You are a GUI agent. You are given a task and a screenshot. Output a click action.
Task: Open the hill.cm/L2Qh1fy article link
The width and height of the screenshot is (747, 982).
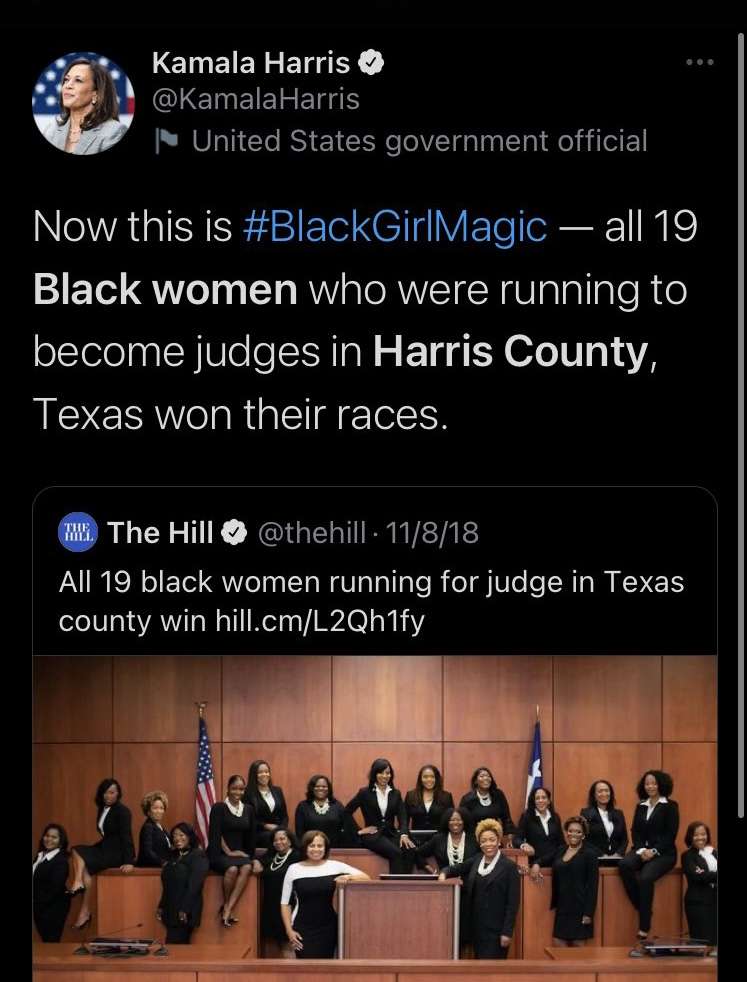pos(319,621)
